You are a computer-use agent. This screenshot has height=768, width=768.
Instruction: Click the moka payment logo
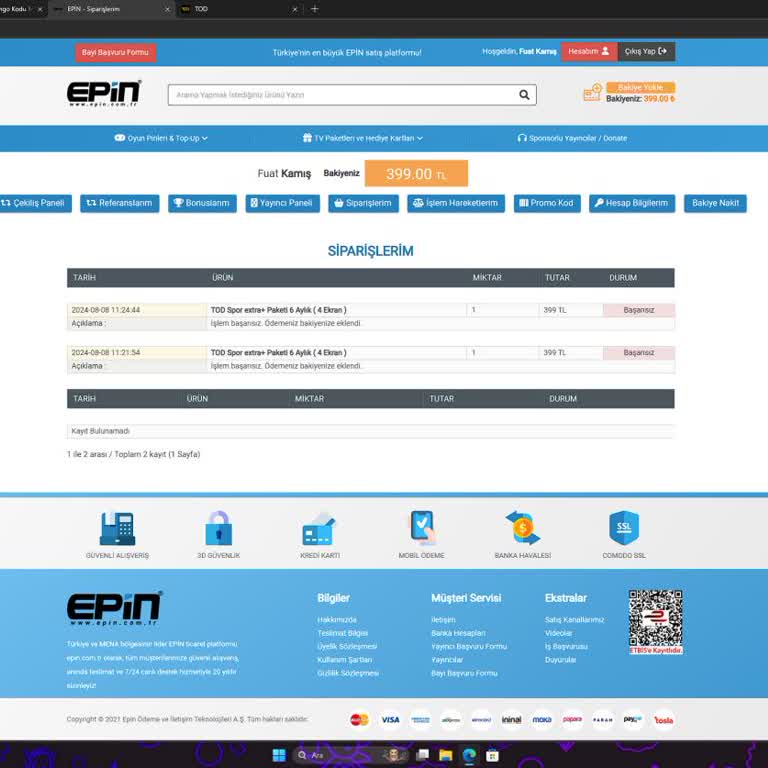(542, 720)
